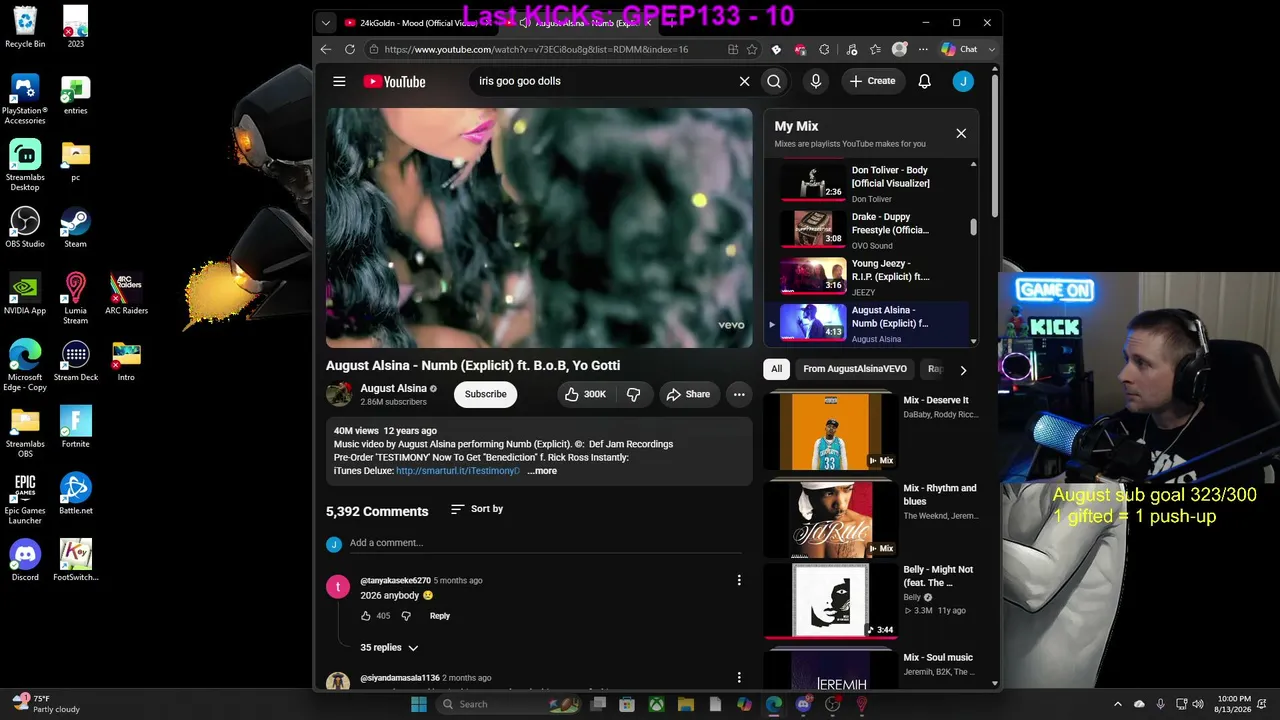Viewport: 1280px width, 720px height.
Task: Open the Fortnite desktop shortcut
Action: click(75, 426)
